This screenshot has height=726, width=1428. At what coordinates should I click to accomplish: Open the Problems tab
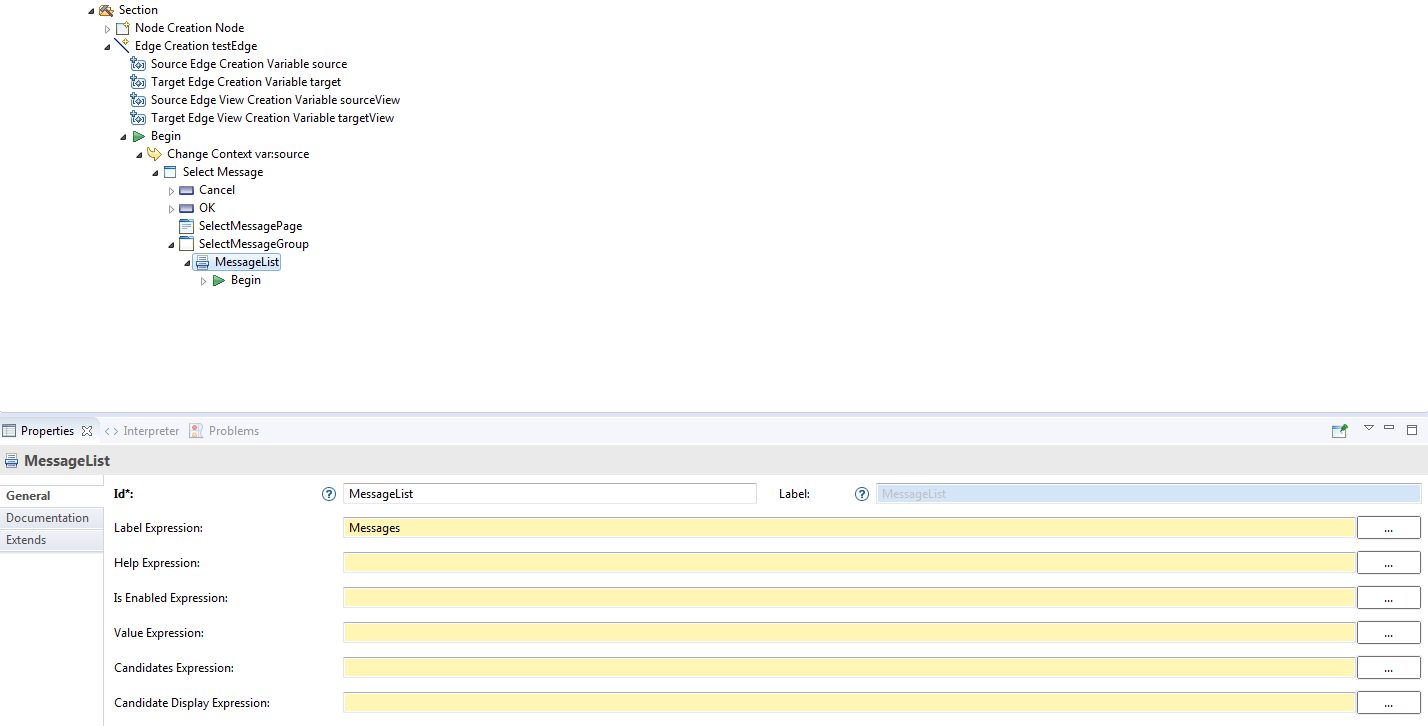(233, 431)
